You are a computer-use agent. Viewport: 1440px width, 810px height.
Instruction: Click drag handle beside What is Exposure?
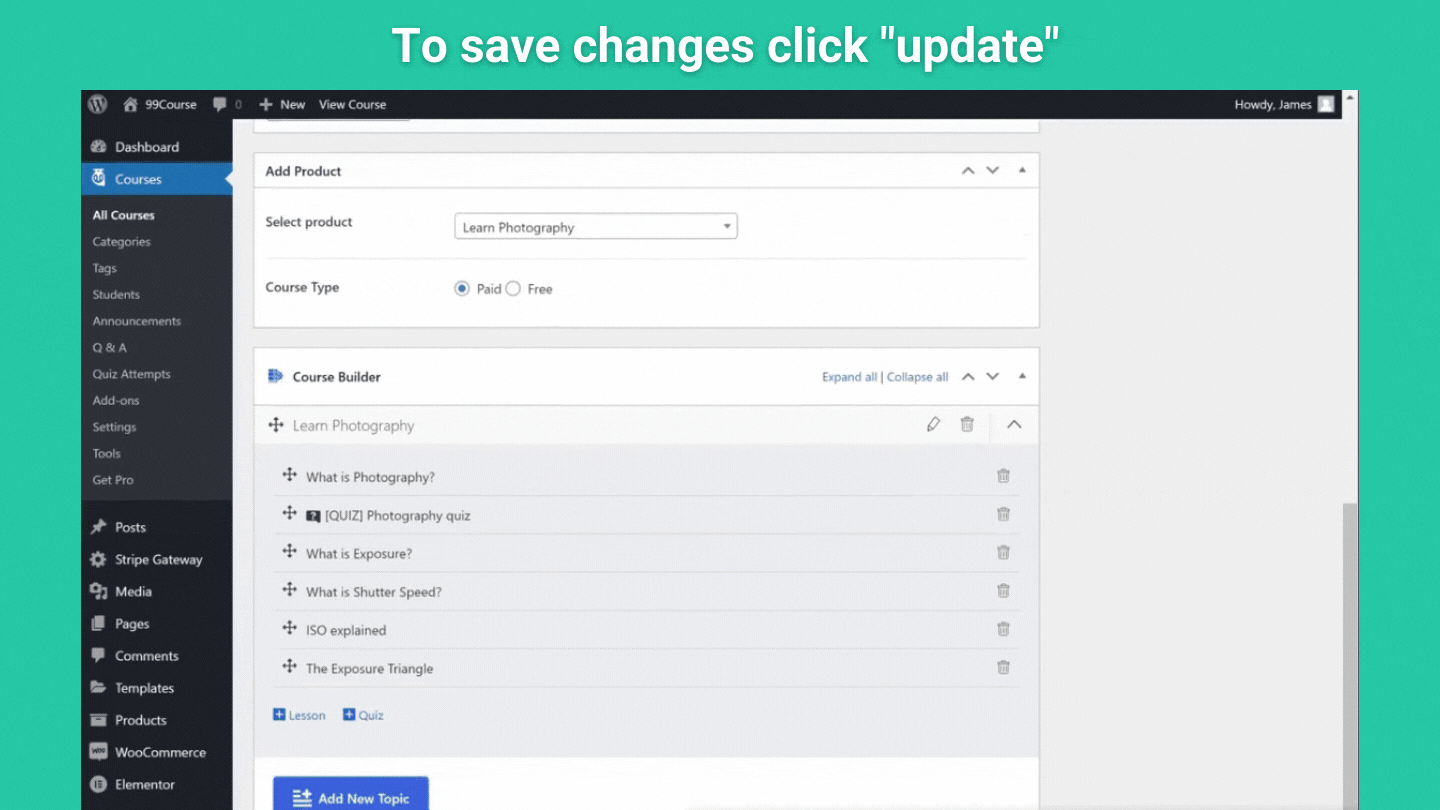pos(289,552)
